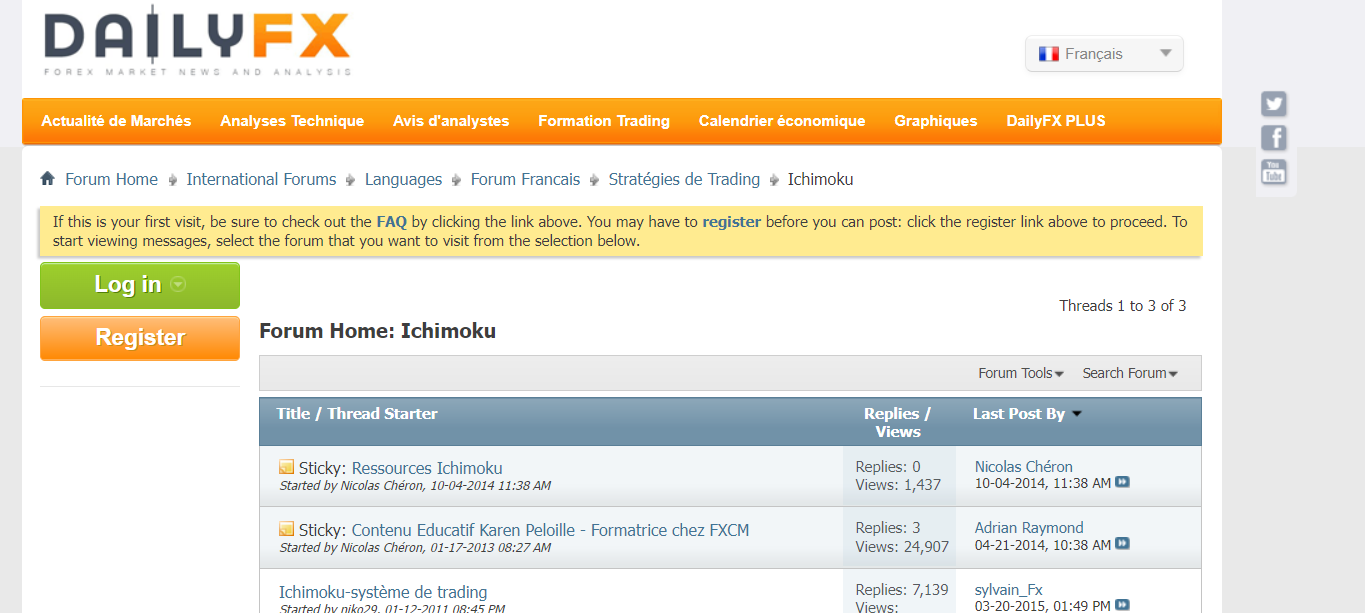Screen dimensions: 1365x613
Task: Click the Ressources Ichimoku thread status icon
Action: pyautogui.click(x=286, y=467)
